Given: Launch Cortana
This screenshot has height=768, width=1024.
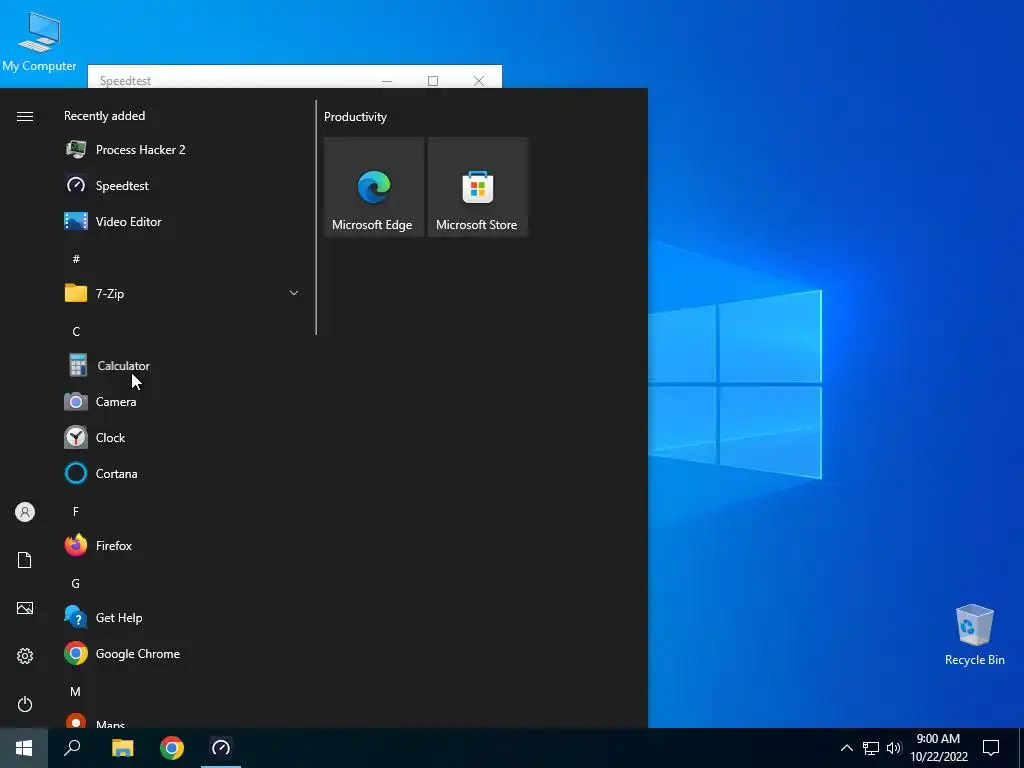Looking at the screenshot, I should pos(183,473).
